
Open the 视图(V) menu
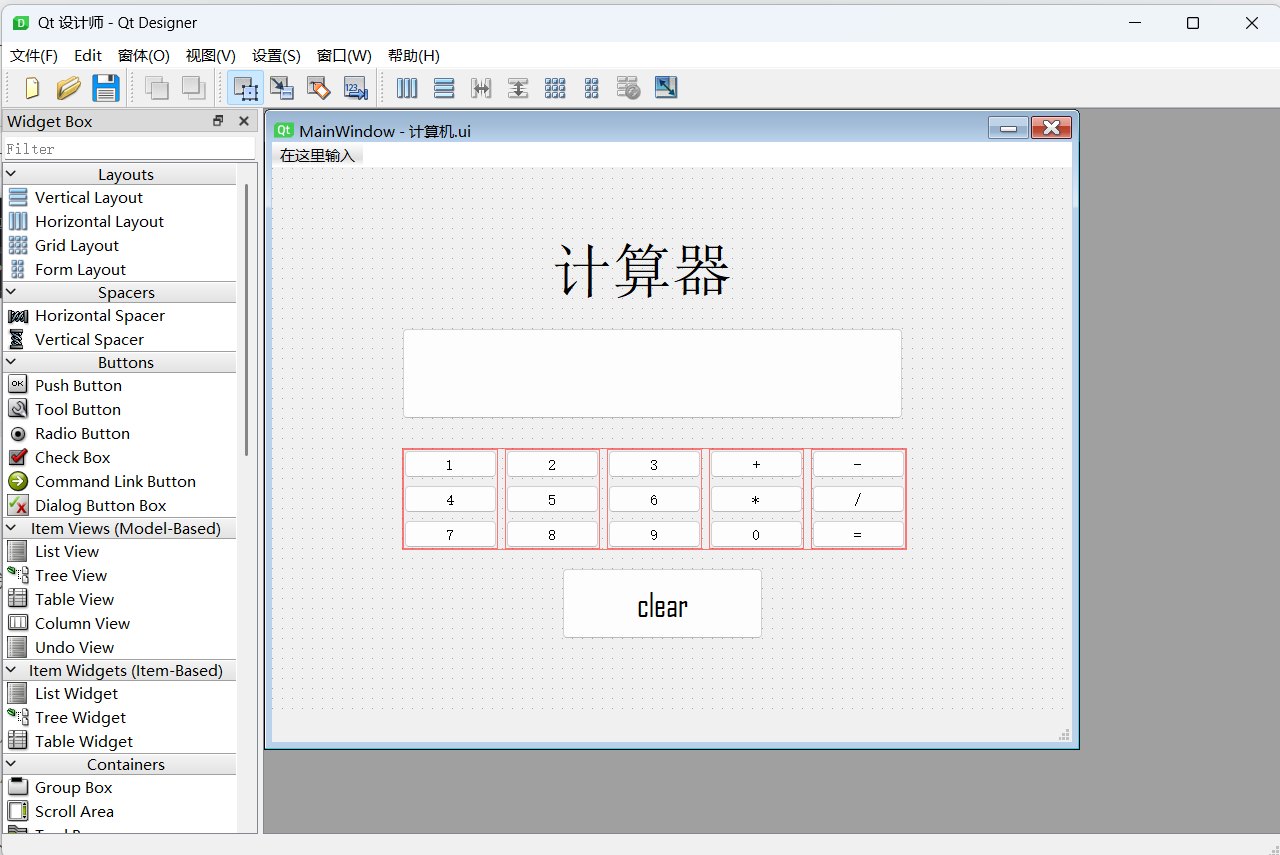(x=211, y=56)
